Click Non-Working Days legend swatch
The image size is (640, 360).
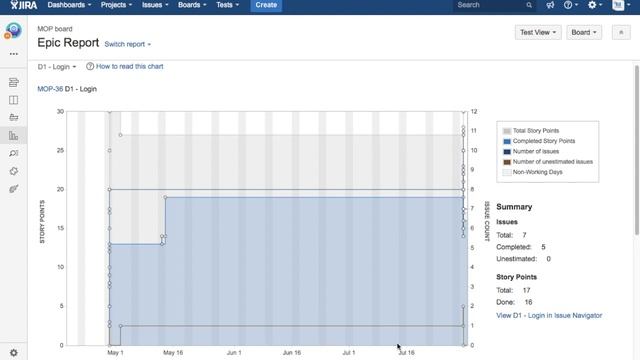click(507, 172)
